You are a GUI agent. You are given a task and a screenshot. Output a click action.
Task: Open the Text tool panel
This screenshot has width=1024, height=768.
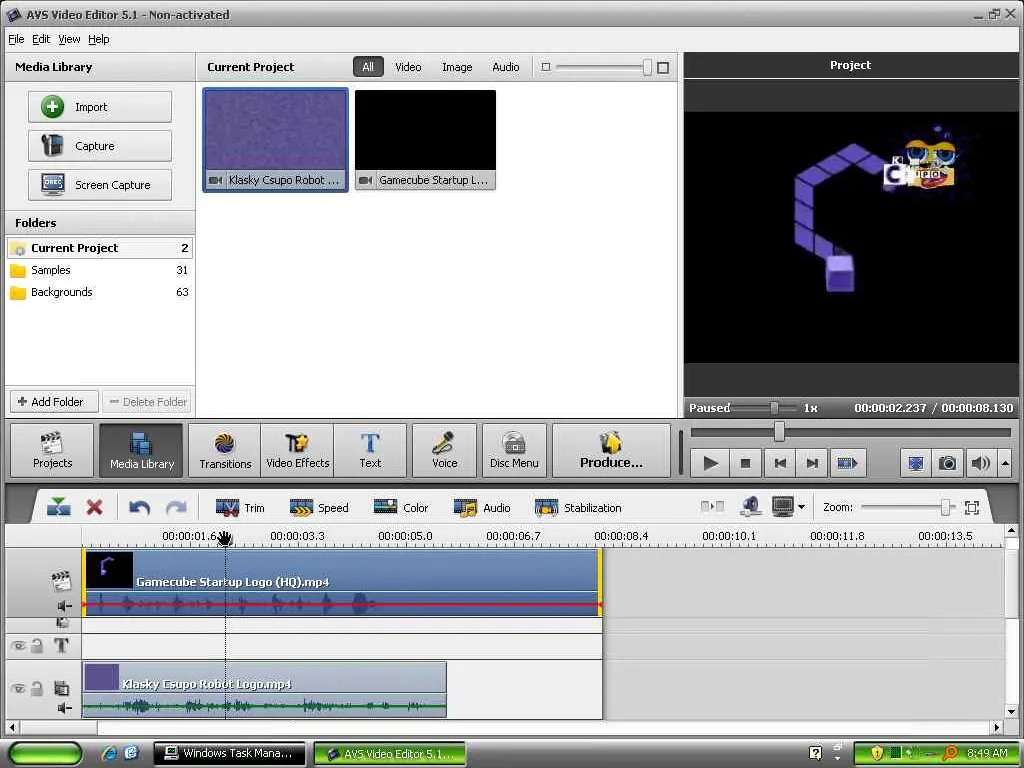point(370,451)
